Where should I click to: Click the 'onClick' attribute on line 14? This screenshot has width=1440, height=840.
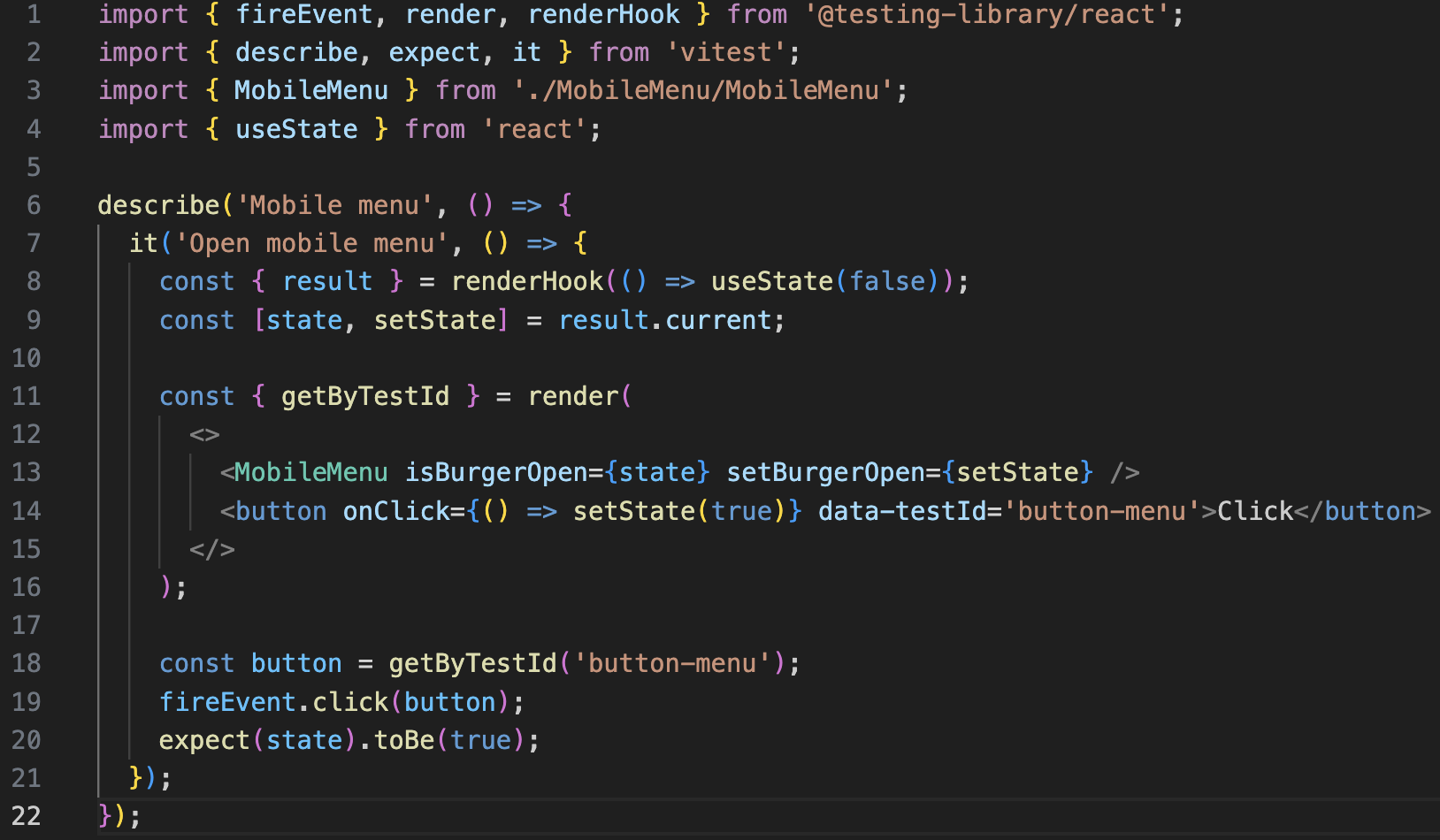[396, 511]
